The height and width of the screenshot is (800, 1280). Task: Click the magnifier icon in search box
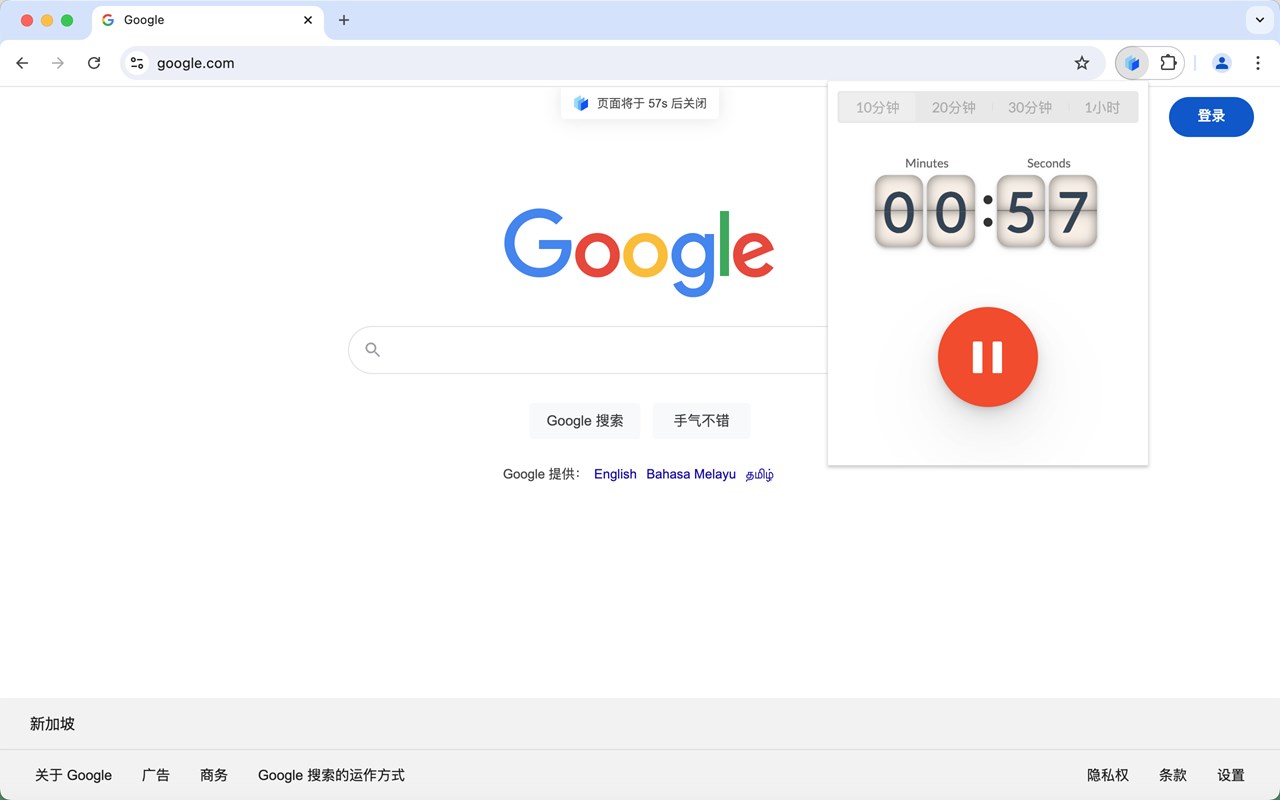tap(372, 350)
